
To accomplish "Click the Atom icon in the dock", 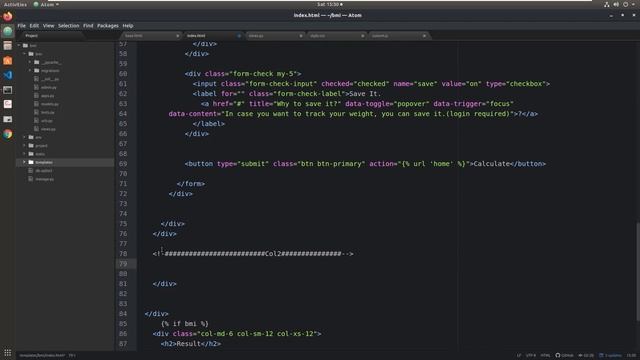I will tap(7, 31).
